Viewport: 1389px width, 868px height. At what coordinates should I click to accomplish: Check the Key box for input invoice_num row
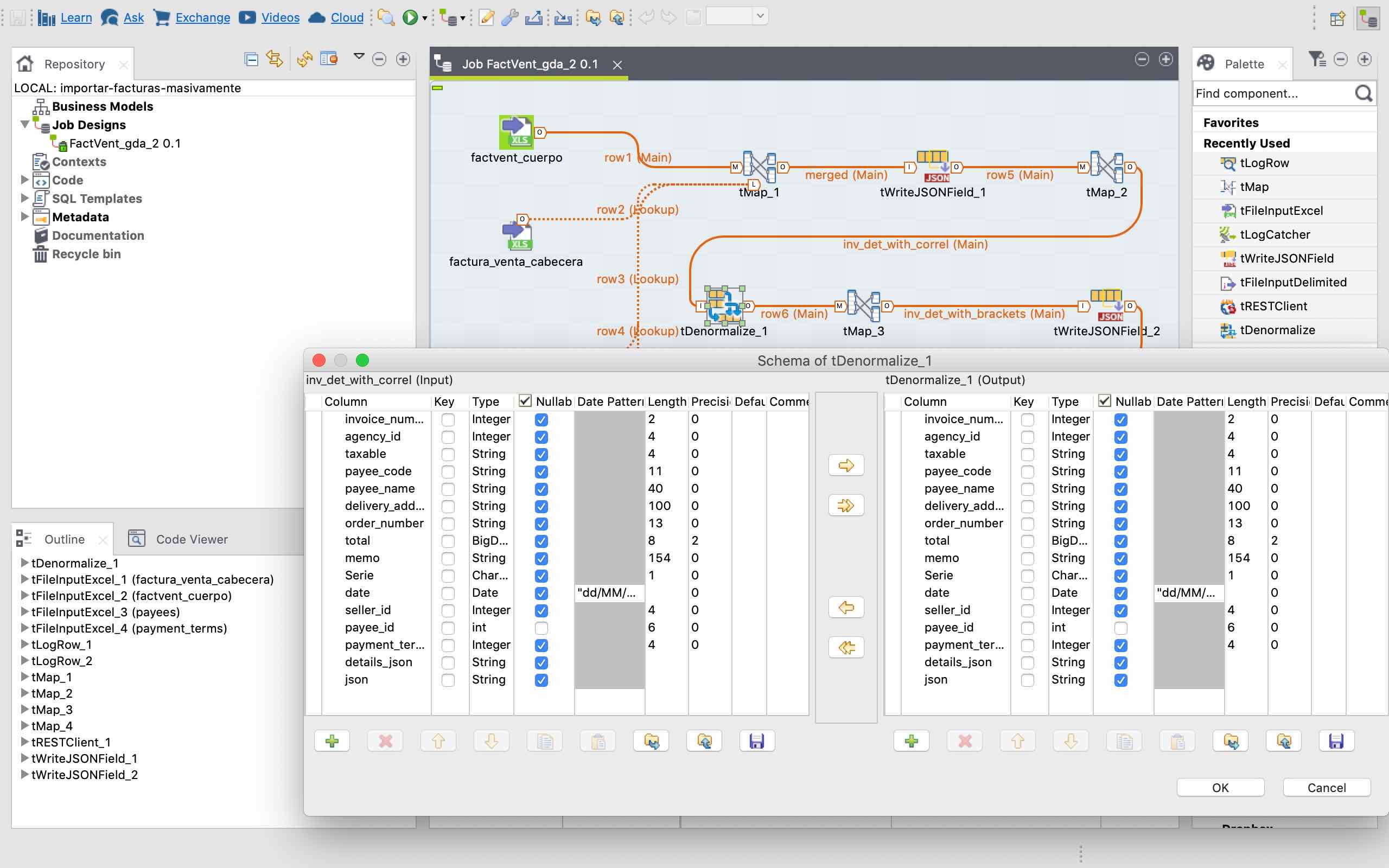point(448,420)
